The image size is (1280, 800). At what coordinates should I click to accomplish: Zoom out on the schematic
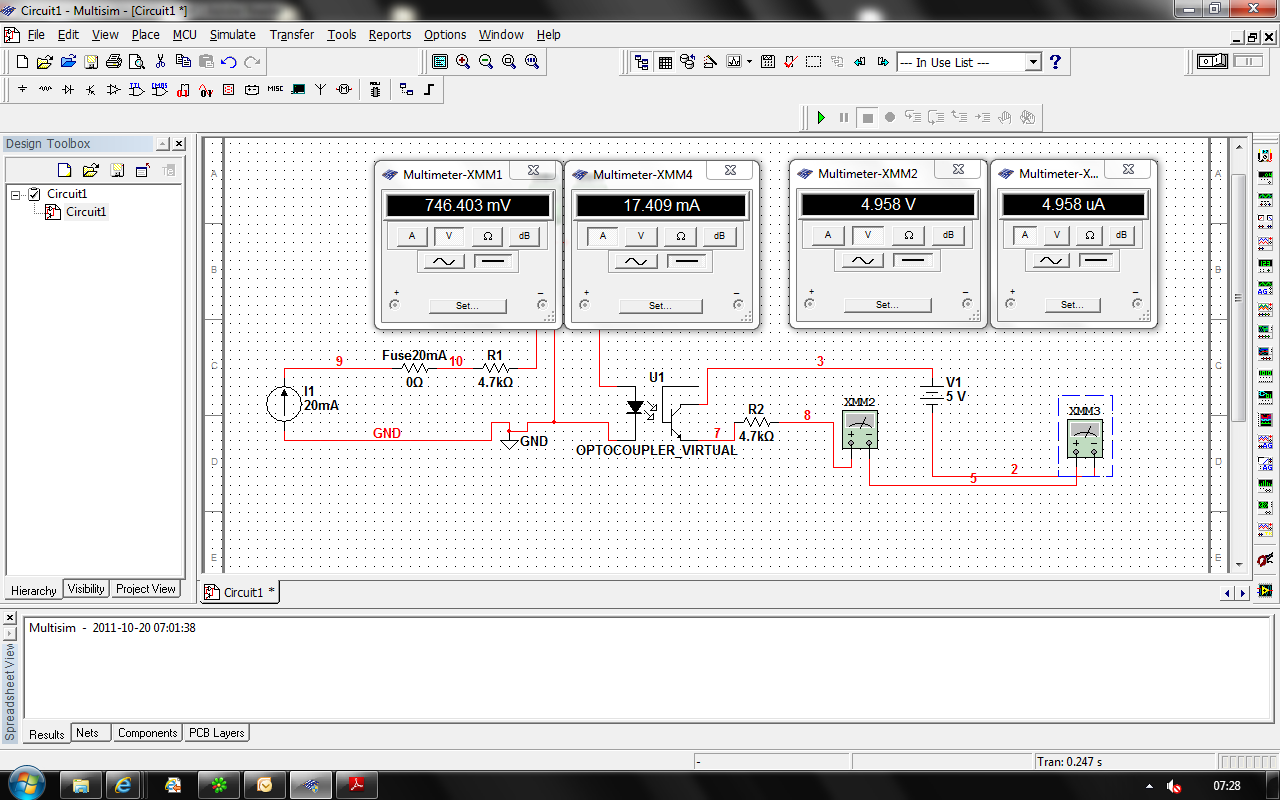pyautogui.click(x=486, y=61)
